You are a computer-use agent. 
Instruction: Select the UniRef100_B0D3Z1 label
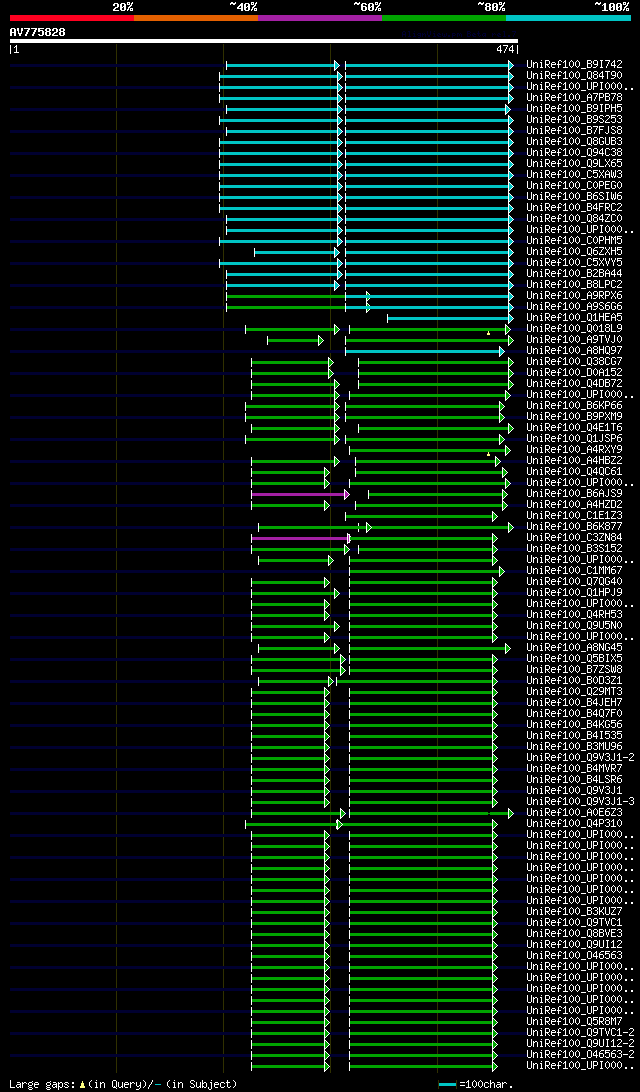575,681
